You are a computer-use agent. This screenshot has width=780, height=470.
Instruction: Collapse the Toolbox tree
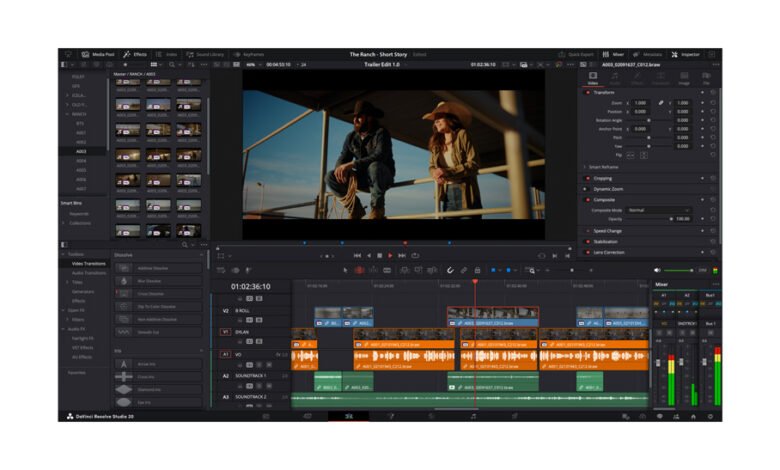pos(63,254)
